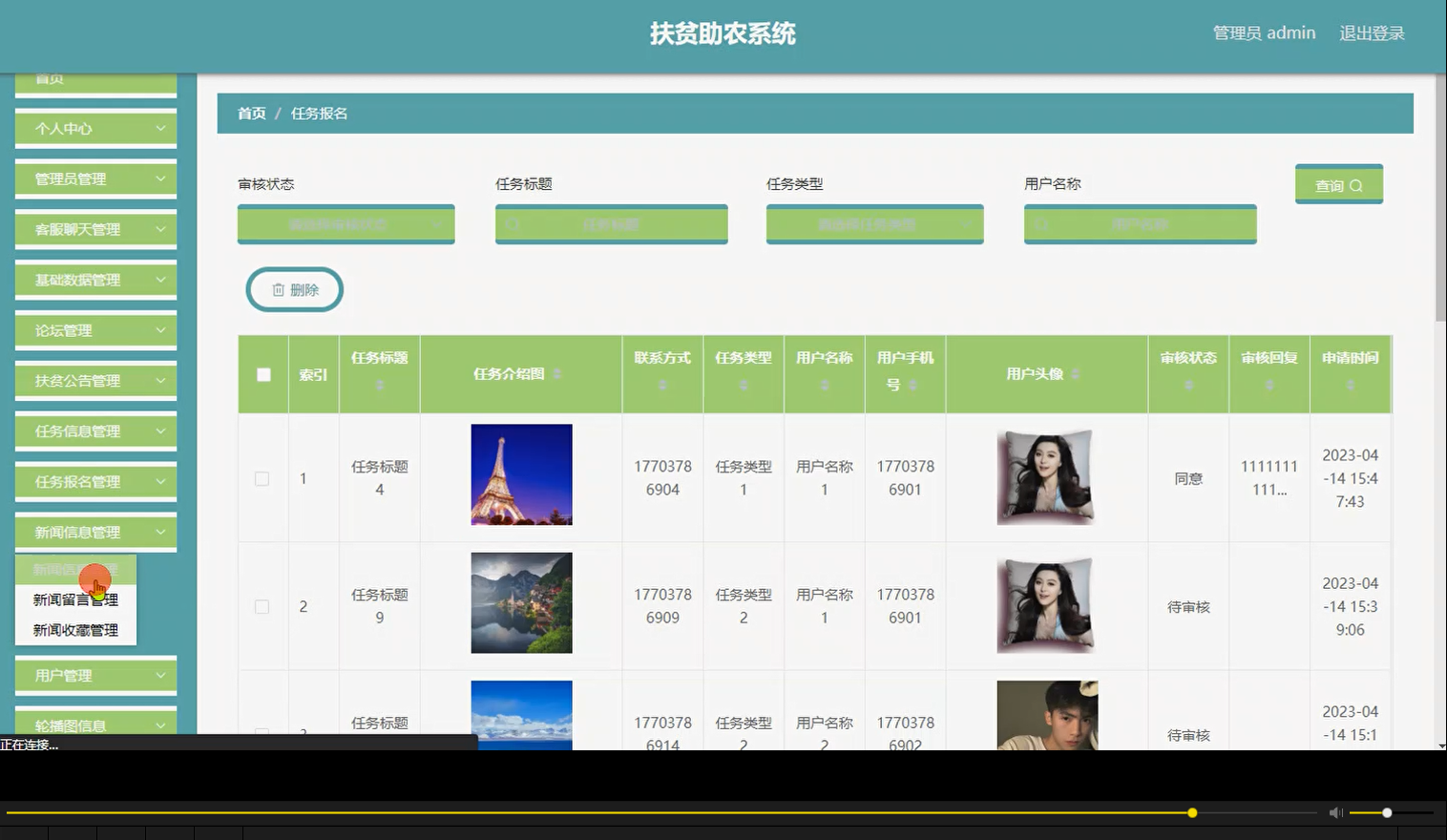This screenshot has height=840, width=1447.
Task: Click the page vertical scrollbar thumb
Action: tap(1440, 198)
